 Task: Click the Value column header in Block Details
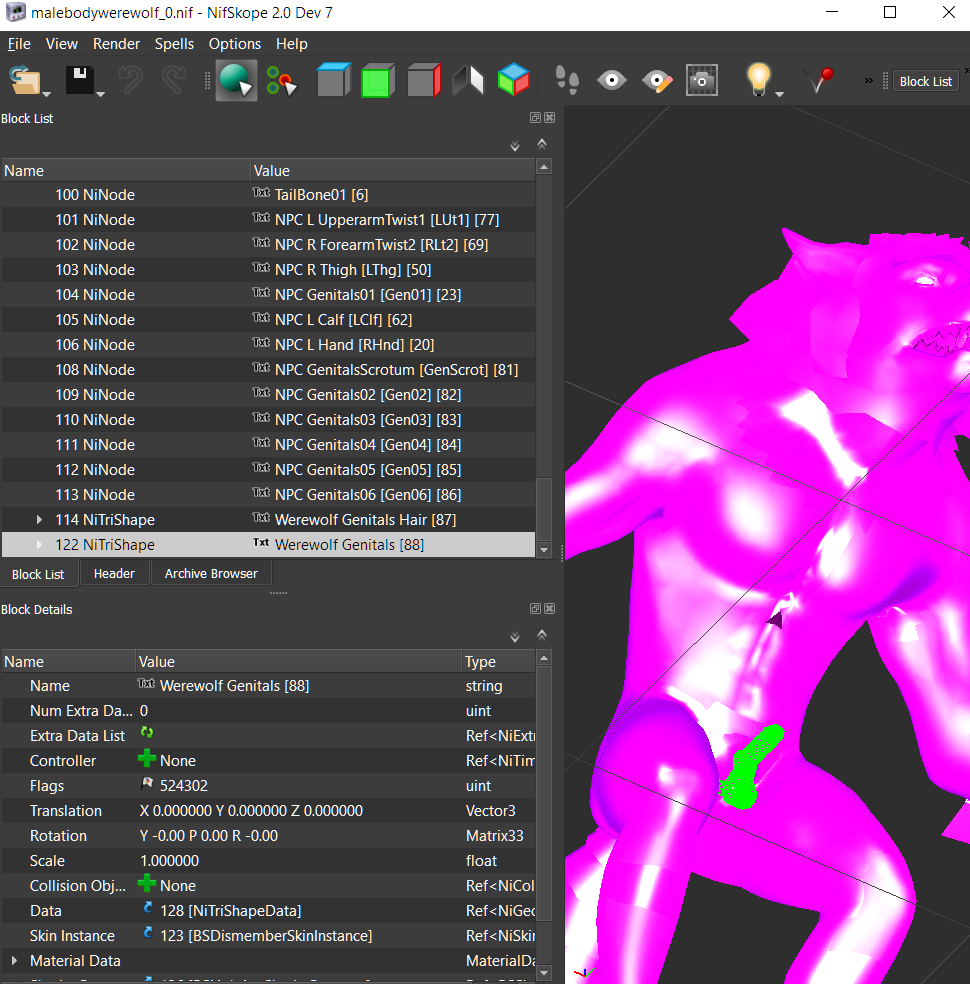click(298, 662)
